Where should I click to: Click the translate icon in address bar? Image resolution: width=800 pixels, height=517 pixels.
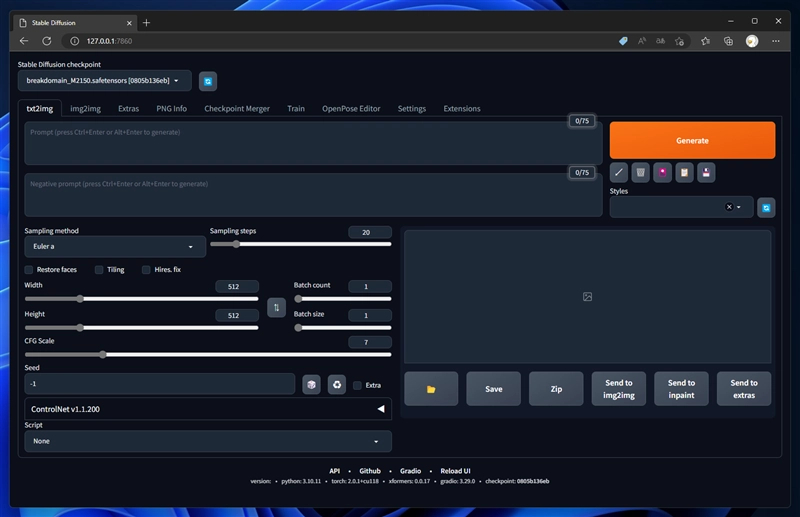tap(660, 41)
